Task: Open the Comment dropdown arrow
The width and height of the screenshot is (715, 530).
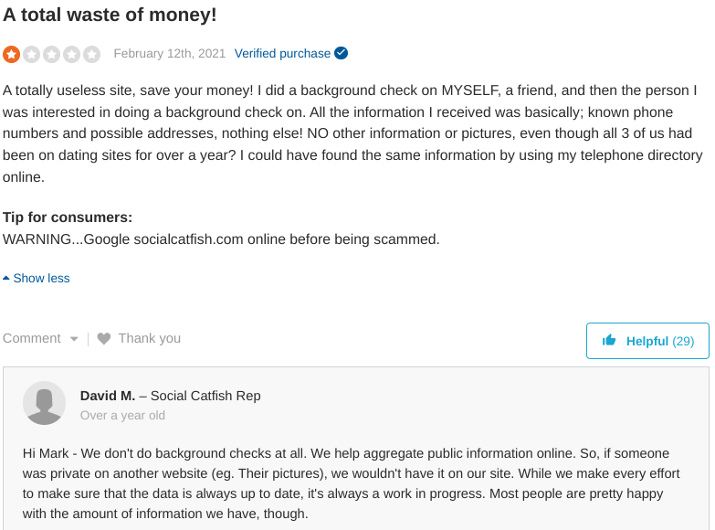Action: pos(74,339)
